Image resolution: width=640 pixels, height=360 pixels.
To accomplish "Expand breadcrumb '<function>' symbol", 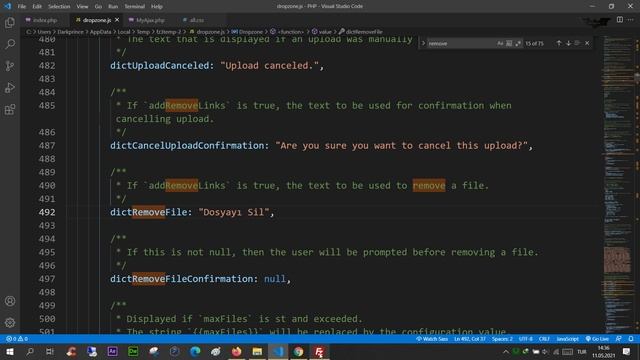I will (287, 31).
